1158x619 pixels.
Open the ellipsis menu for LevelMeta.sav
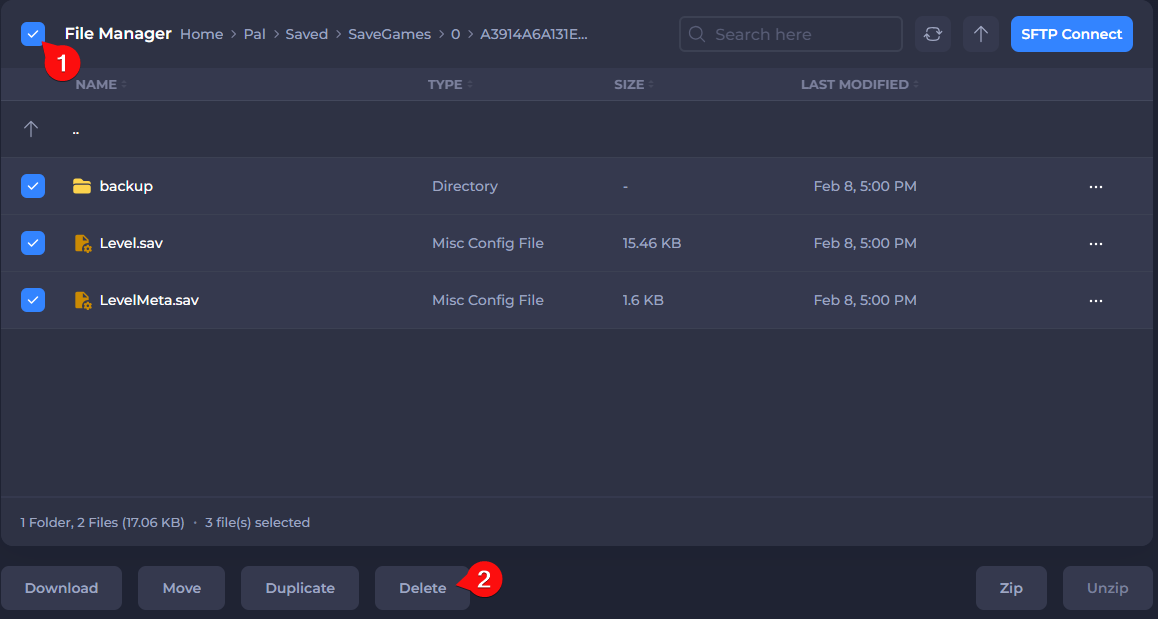click(x=1095, y=300)
